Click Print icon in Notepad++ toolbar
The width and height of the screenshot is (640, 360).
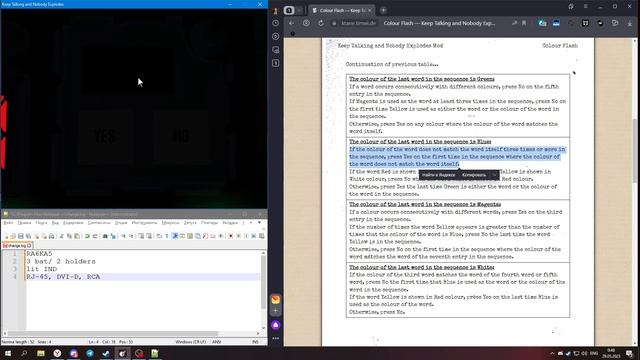pyautogui.click(x=51, y=236)
